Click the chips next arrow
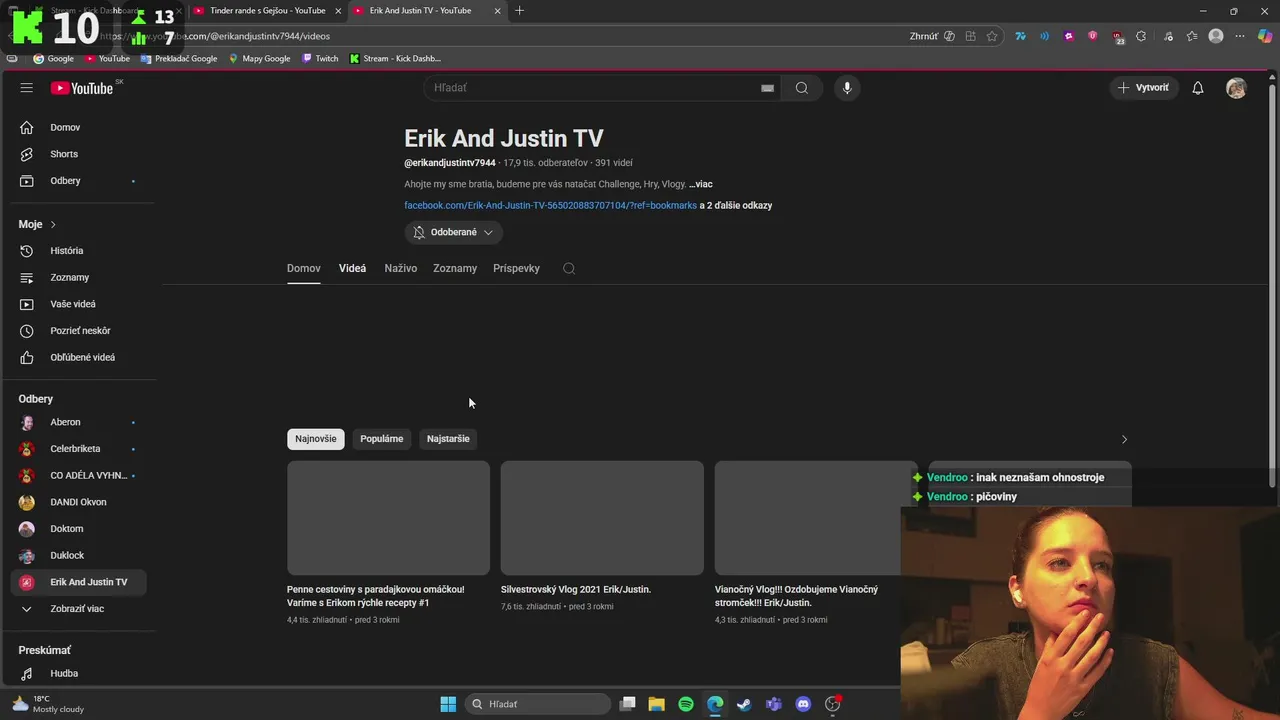 point(1124,439)
